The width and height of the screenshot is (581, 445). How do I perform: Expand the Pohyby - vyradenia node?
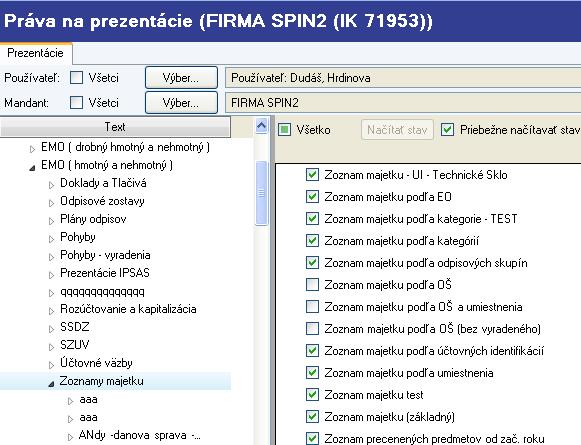tap(52, 257)
